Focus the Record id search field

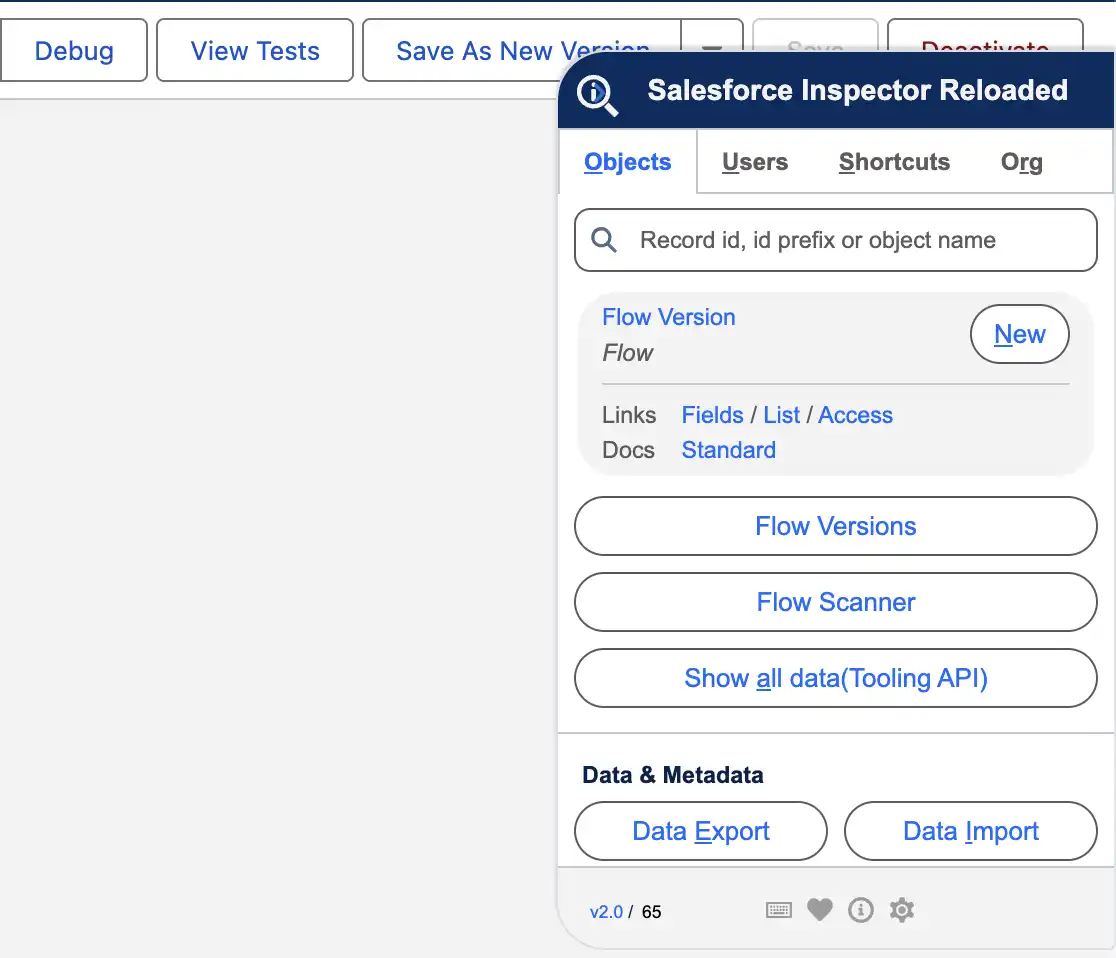pos(850,240)
